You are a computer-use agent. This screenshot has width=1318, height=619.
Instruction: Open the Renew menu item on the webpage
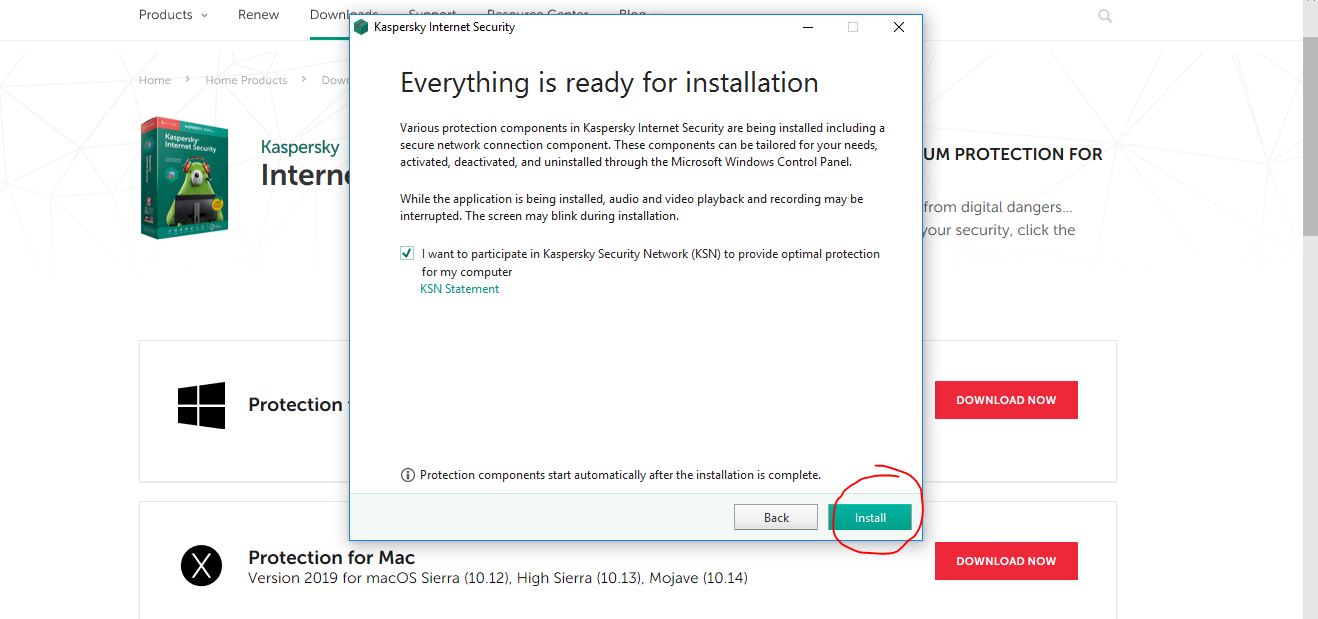pos(258,15)
